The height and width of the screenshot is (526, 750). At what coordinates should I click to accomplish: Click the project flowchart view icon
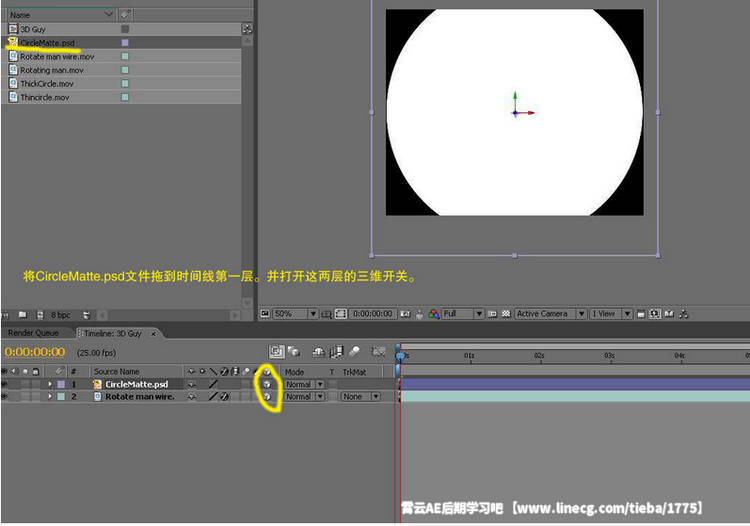[247, 30]
